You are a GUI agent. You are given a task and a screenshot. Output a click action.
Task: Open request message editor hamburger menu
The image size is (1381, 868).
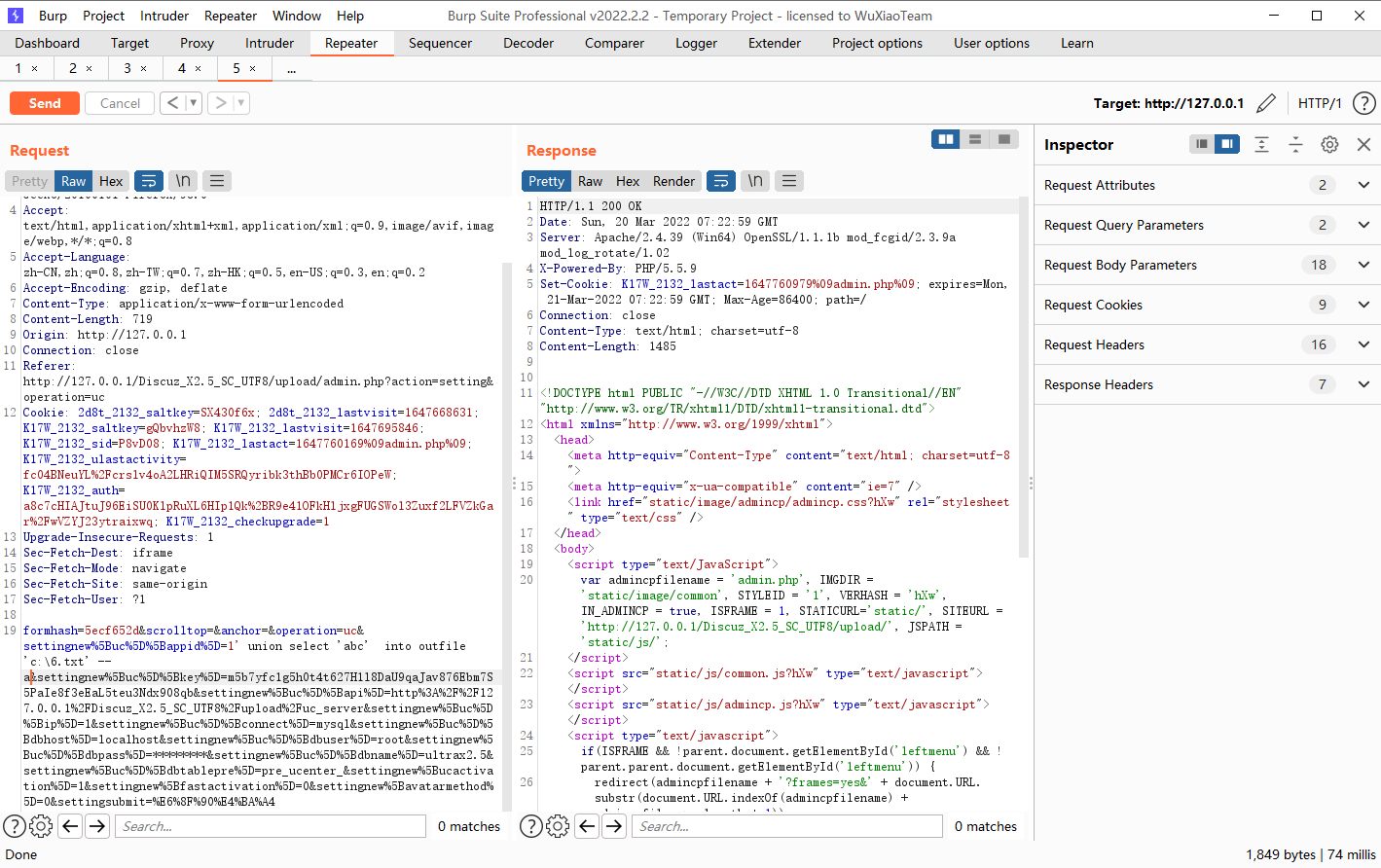pyautogui.click(x=217, y=181)
